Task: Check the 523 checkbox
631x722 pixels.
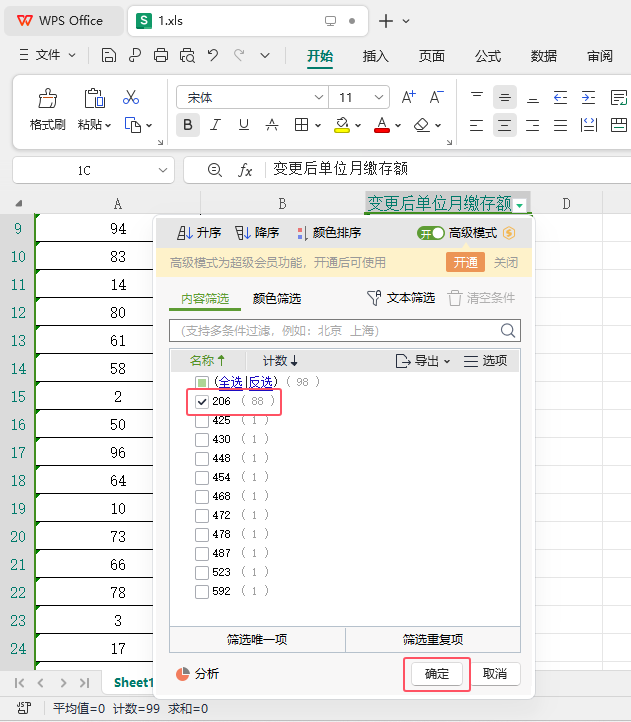Action: (x=202, y=572)
